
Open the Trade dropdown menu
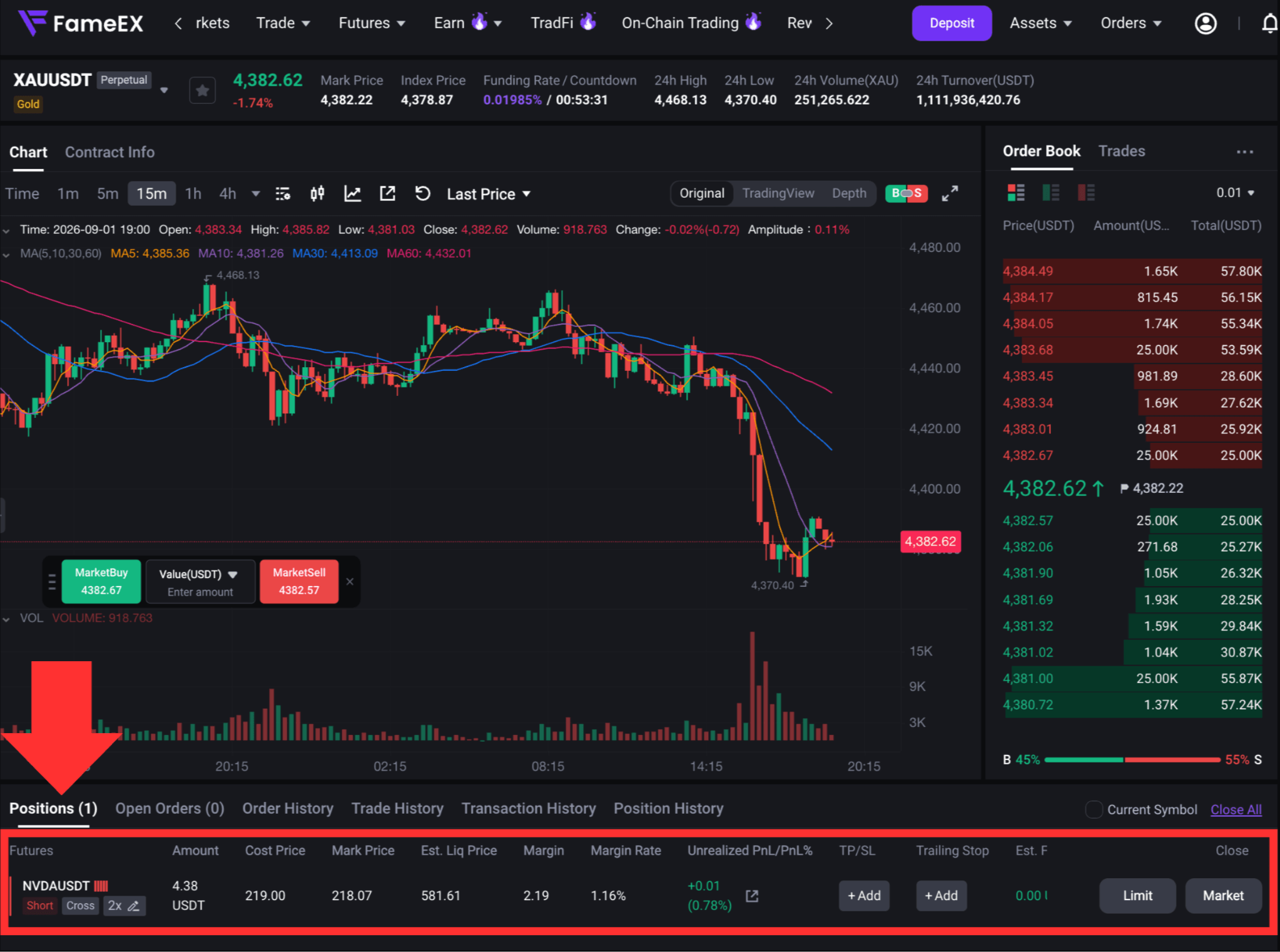283,23
